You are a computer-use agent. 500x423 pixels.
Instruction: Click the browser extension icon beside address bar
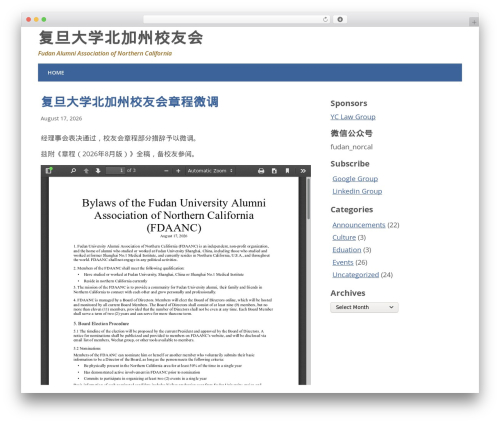coord(340,19)
